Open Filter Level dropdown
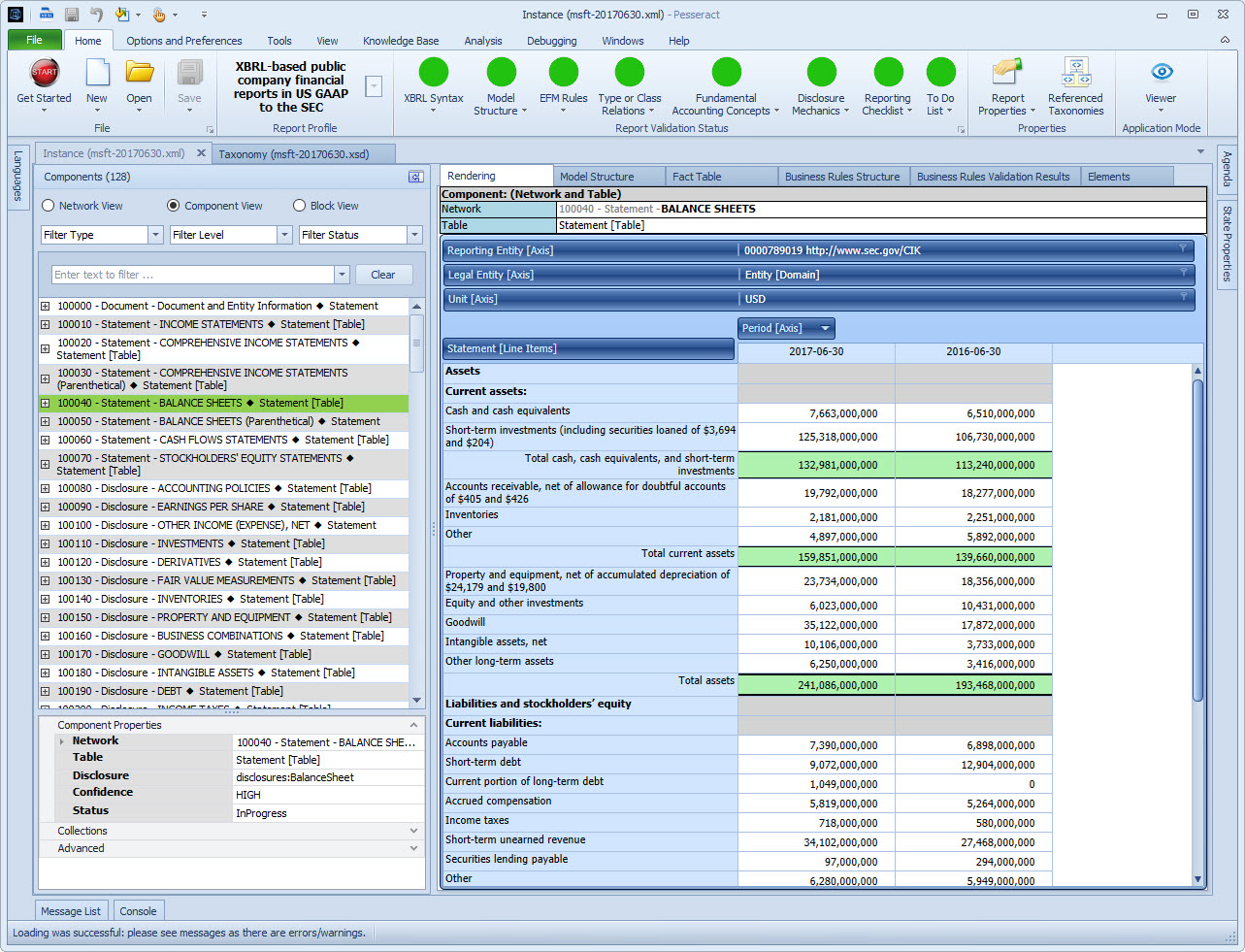Image resolution: width=1245 pixels, height=952 pixels. [x=284, y=235]
